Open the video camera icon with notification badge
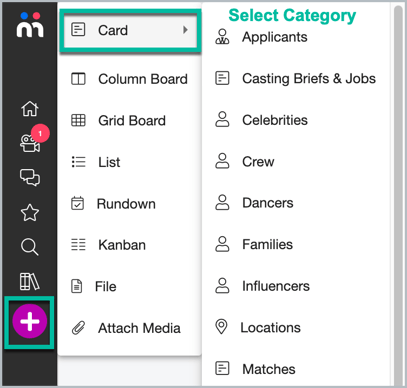The width and height of the screenshot is (407, 388). pos(30,144)
